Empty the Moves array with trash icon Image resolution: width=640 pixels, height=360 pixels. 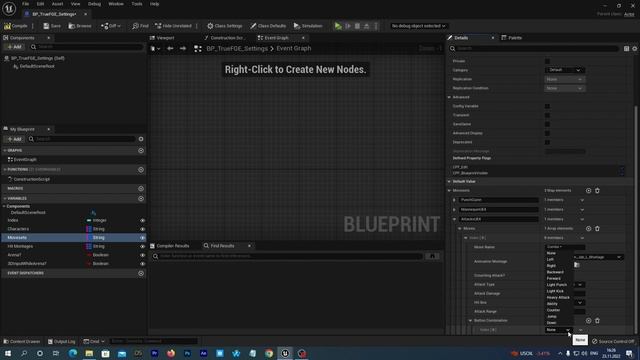(x=597, y=229)
